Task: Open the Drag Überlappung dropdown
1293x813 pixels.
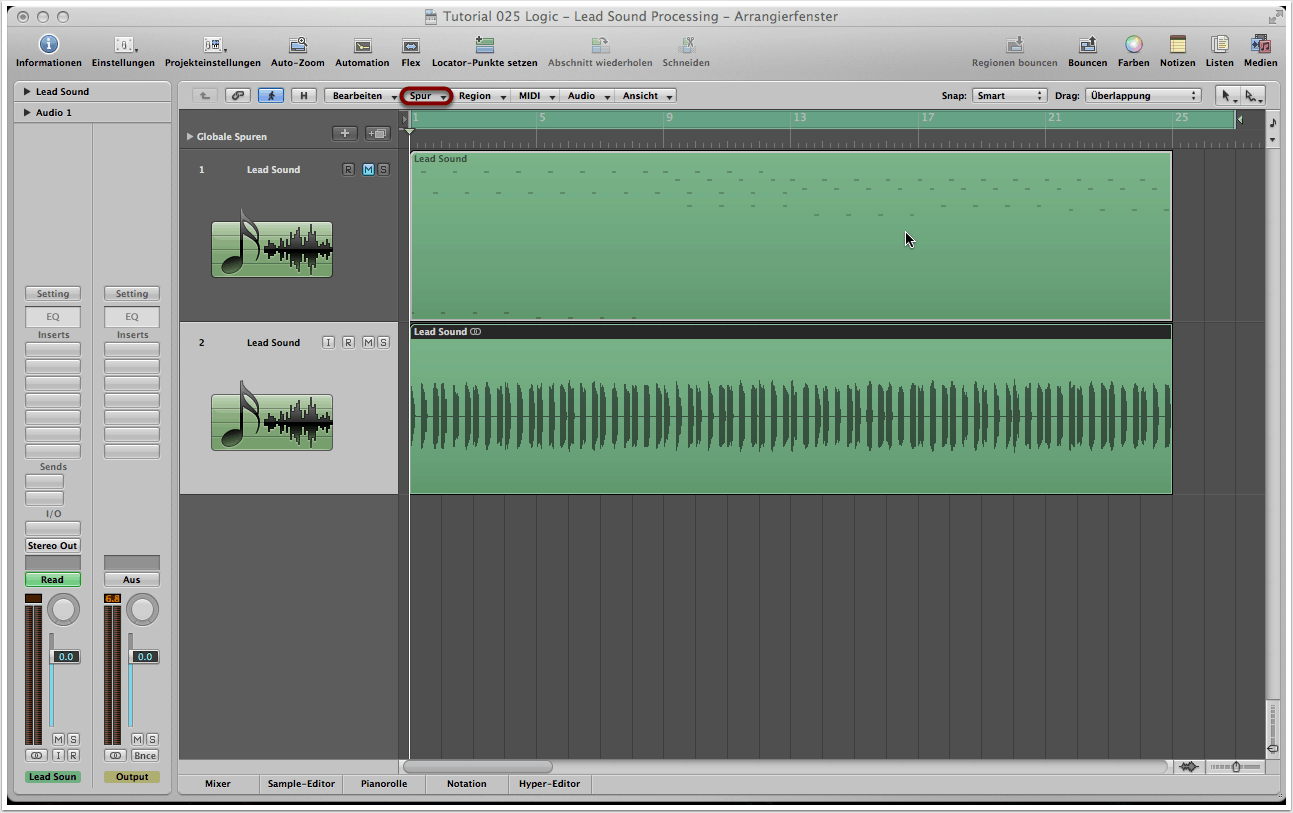Action: [x=1142, y=96]
